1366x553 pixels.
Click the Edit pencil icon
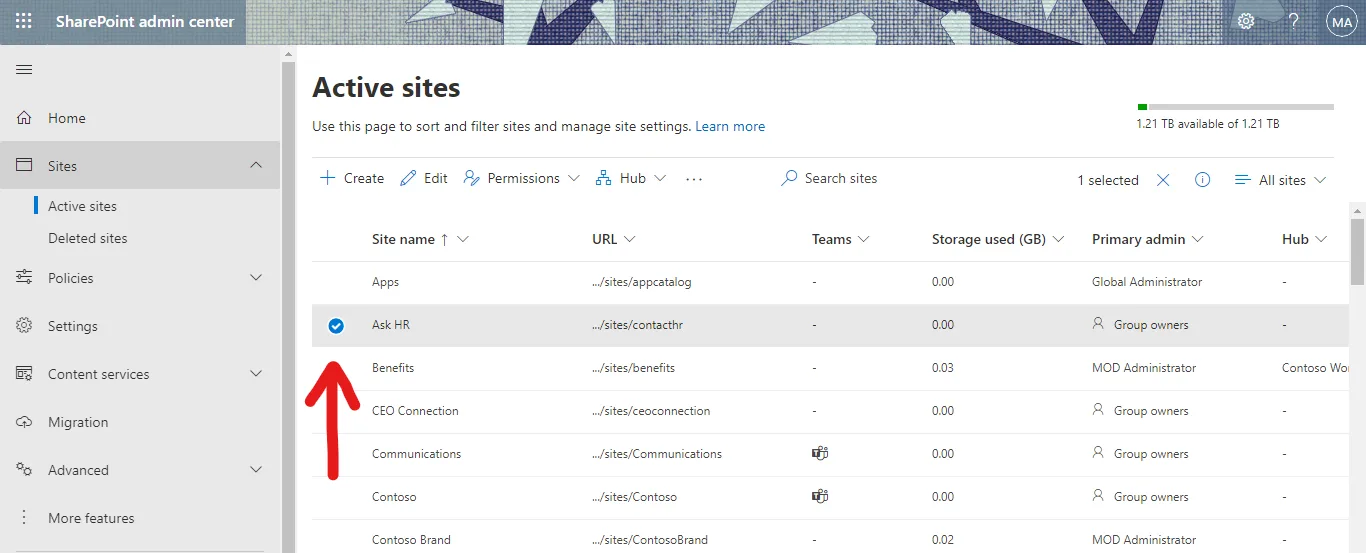[408, 178]
